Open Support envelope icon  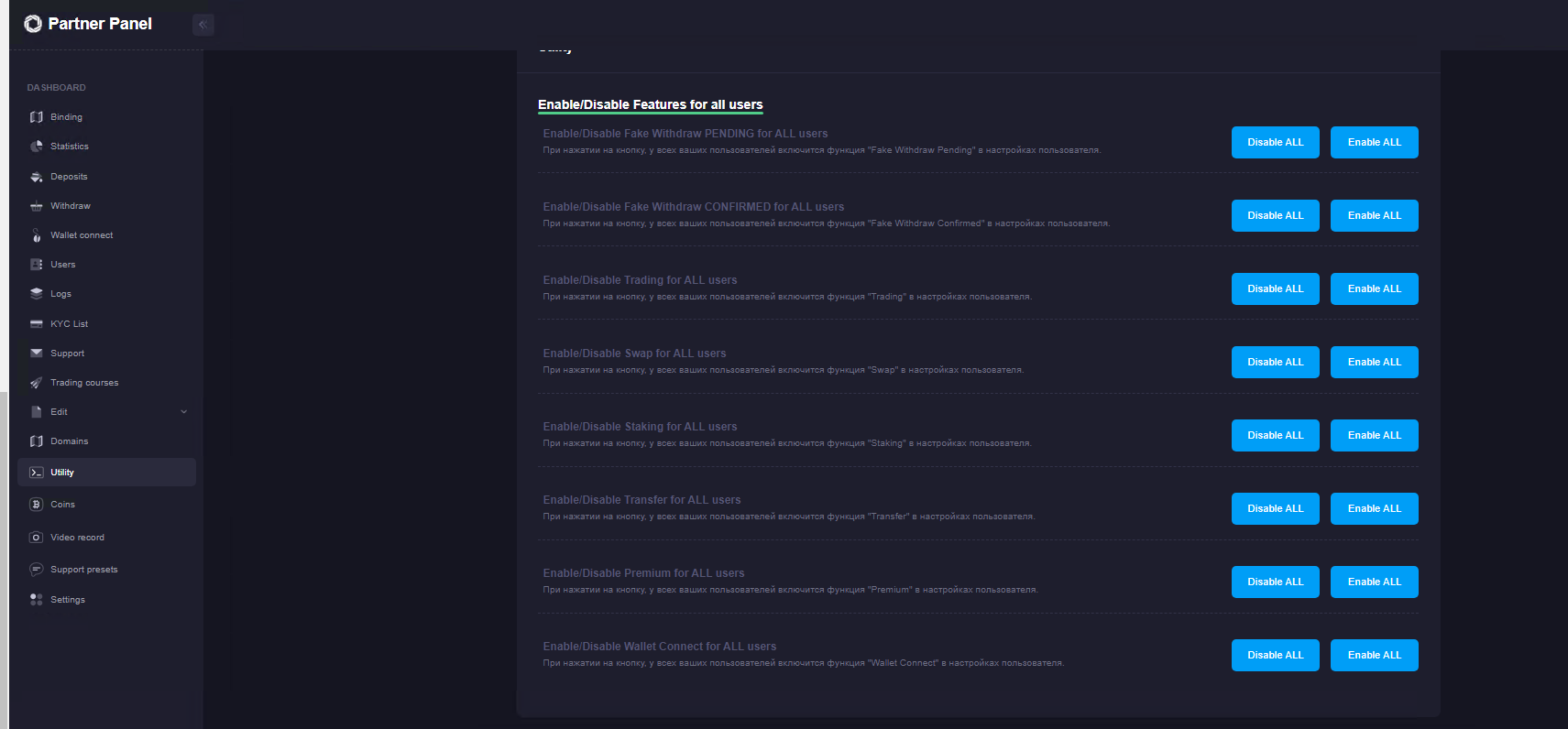[37, 354]
